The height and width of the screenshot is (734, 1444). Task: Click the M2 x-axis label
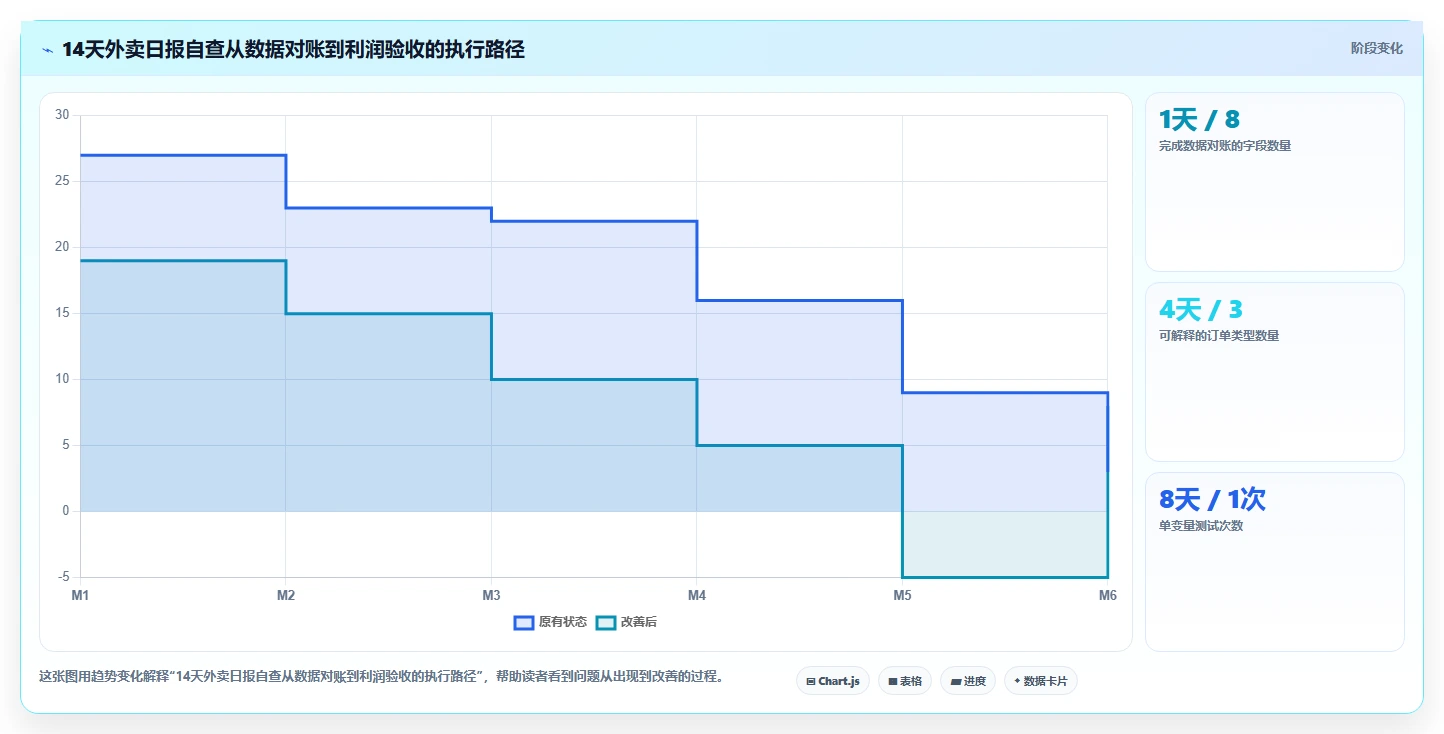point(286,595)
